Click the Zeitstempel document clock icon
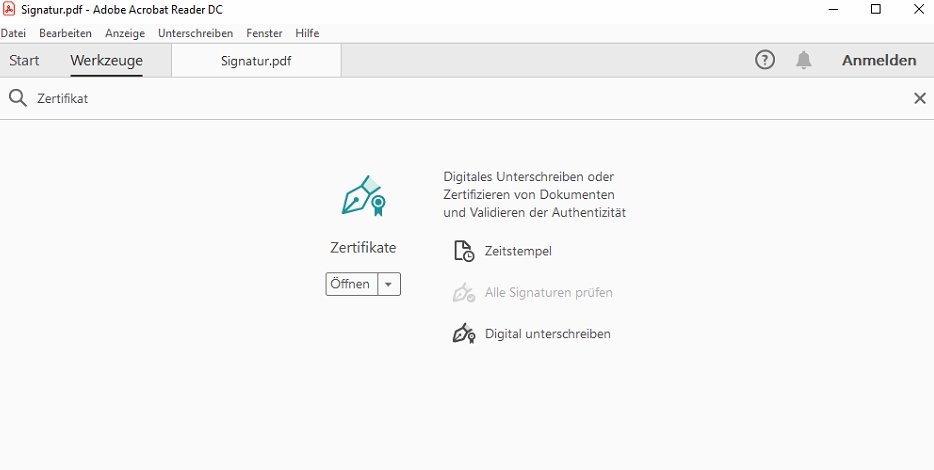Viewport: 934px width, 470px height. click(464, 251)
